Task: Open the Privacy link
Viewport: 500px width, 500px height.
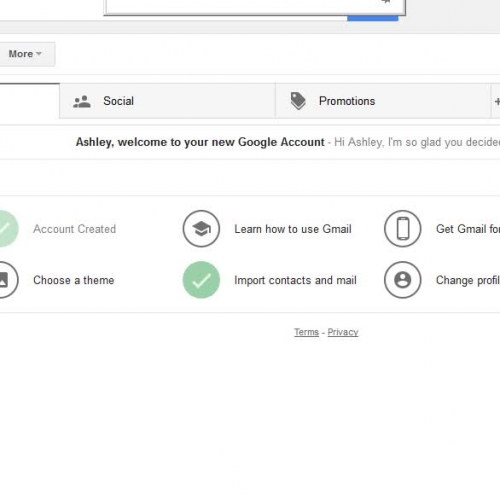Action: [x=343, y=332]
